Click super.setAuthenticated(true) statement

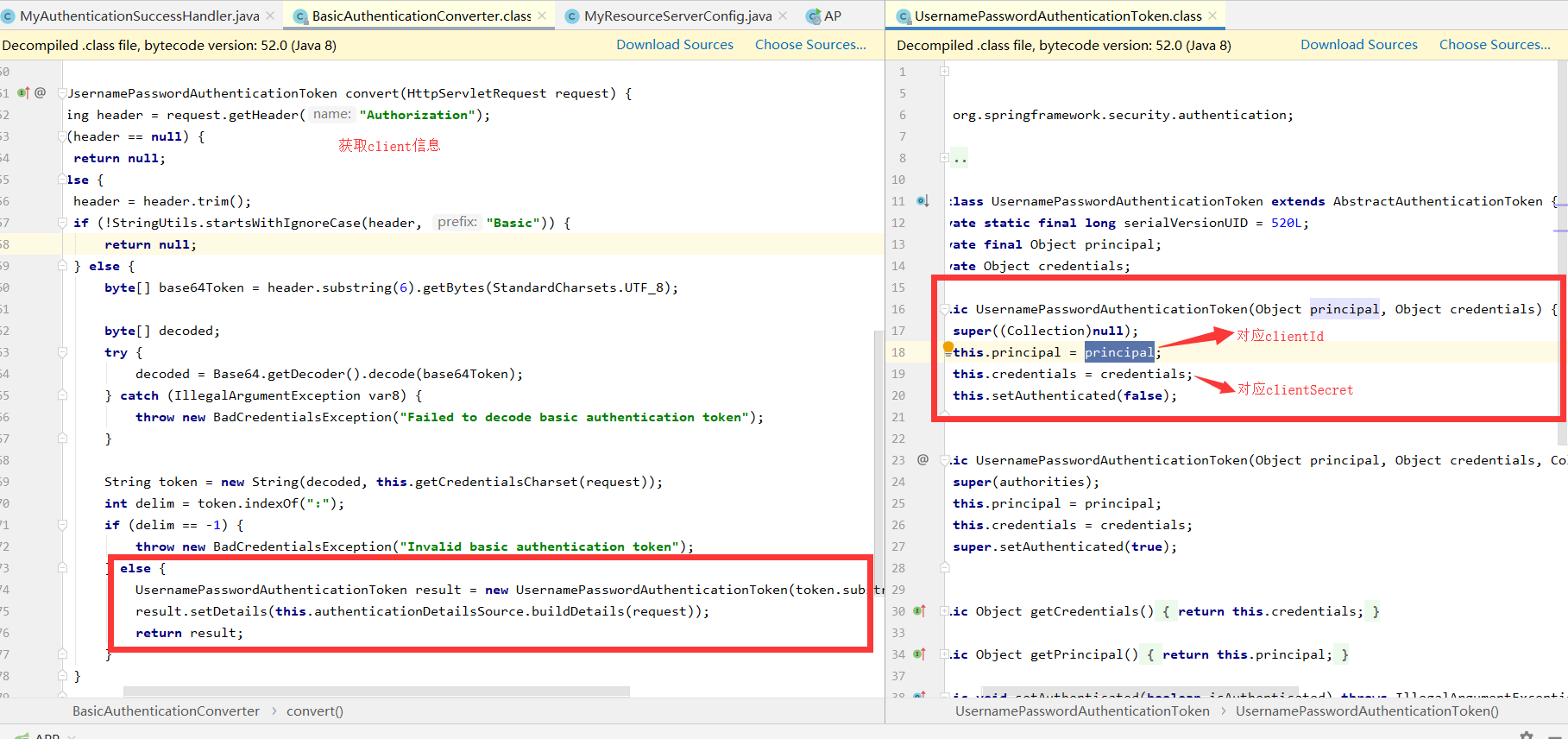click(x=1065, y=546)
